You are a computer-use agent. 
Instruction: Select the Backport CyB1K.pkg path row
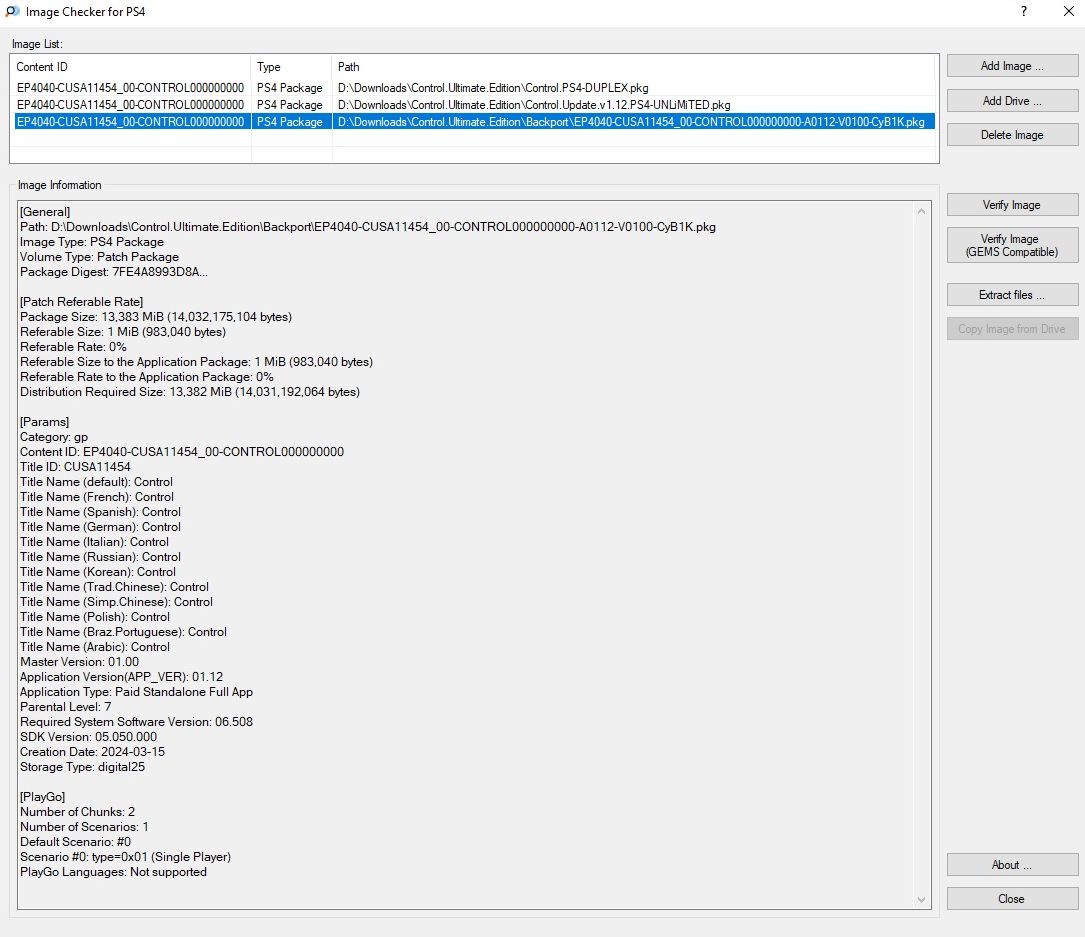click(x=475, y=122)
